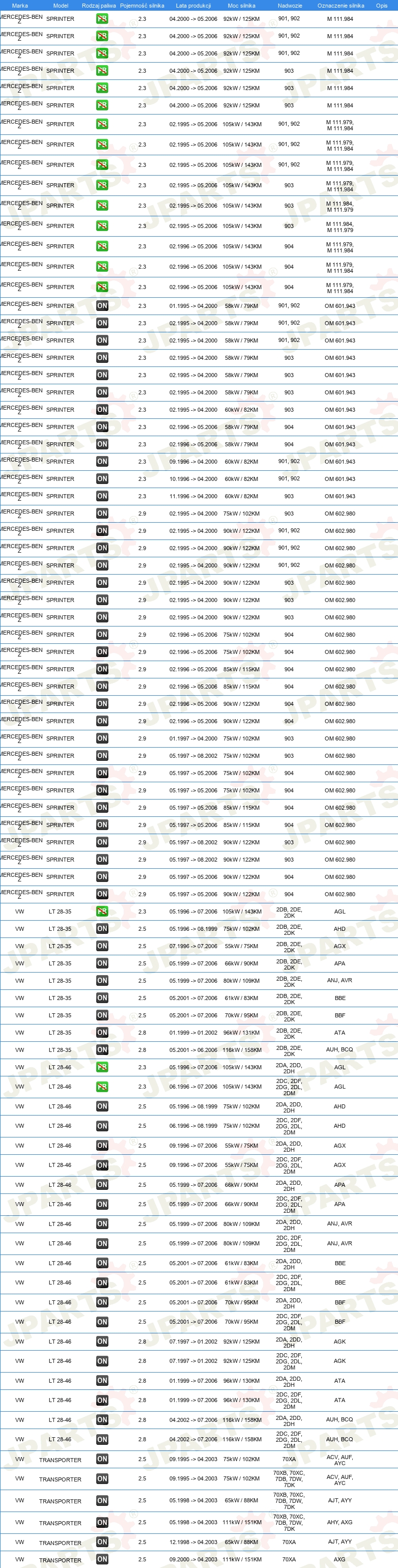The width and height of the screenshot is (398, 1568).
Task: Click the ON icon in the Sprinter row starting 09.1996
Action: 102,462
